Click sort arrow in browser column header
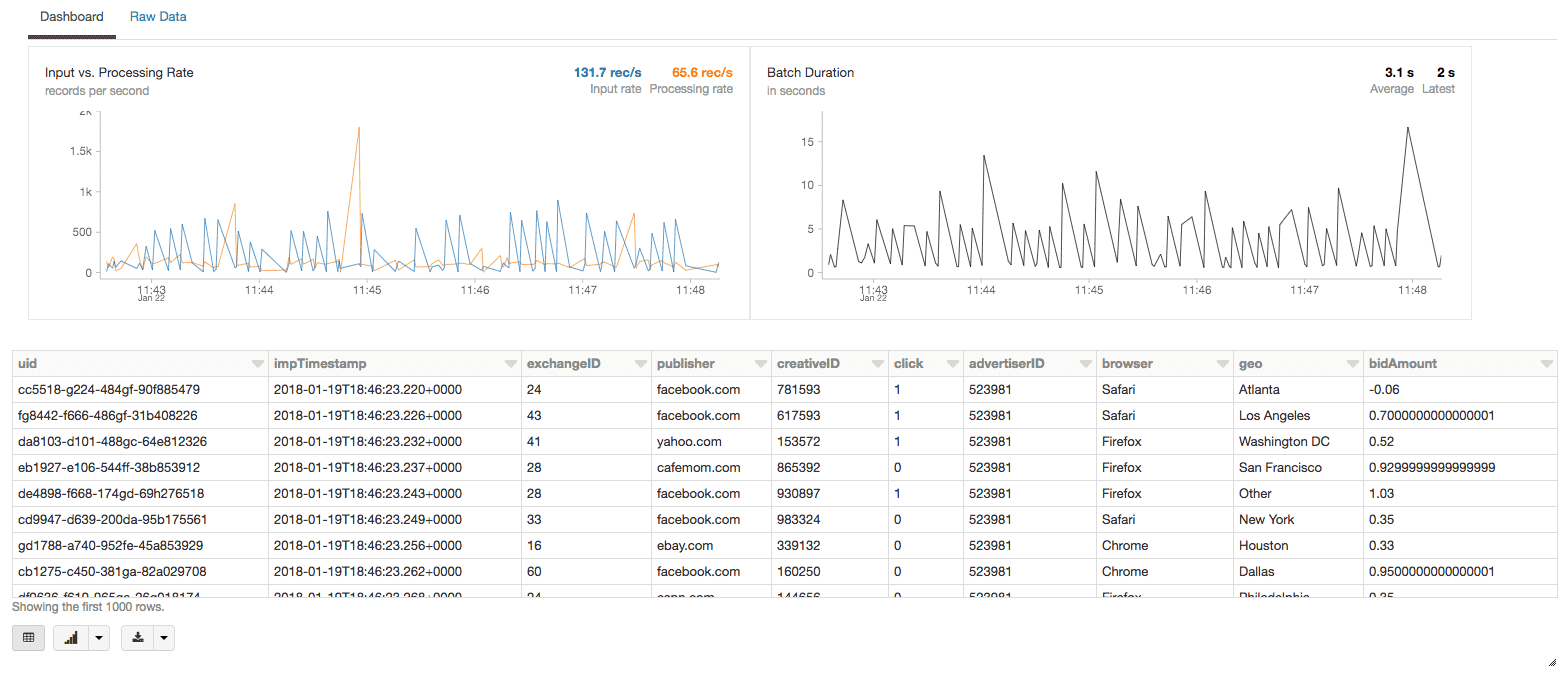1564x676 pixels. pos(1221,364)
